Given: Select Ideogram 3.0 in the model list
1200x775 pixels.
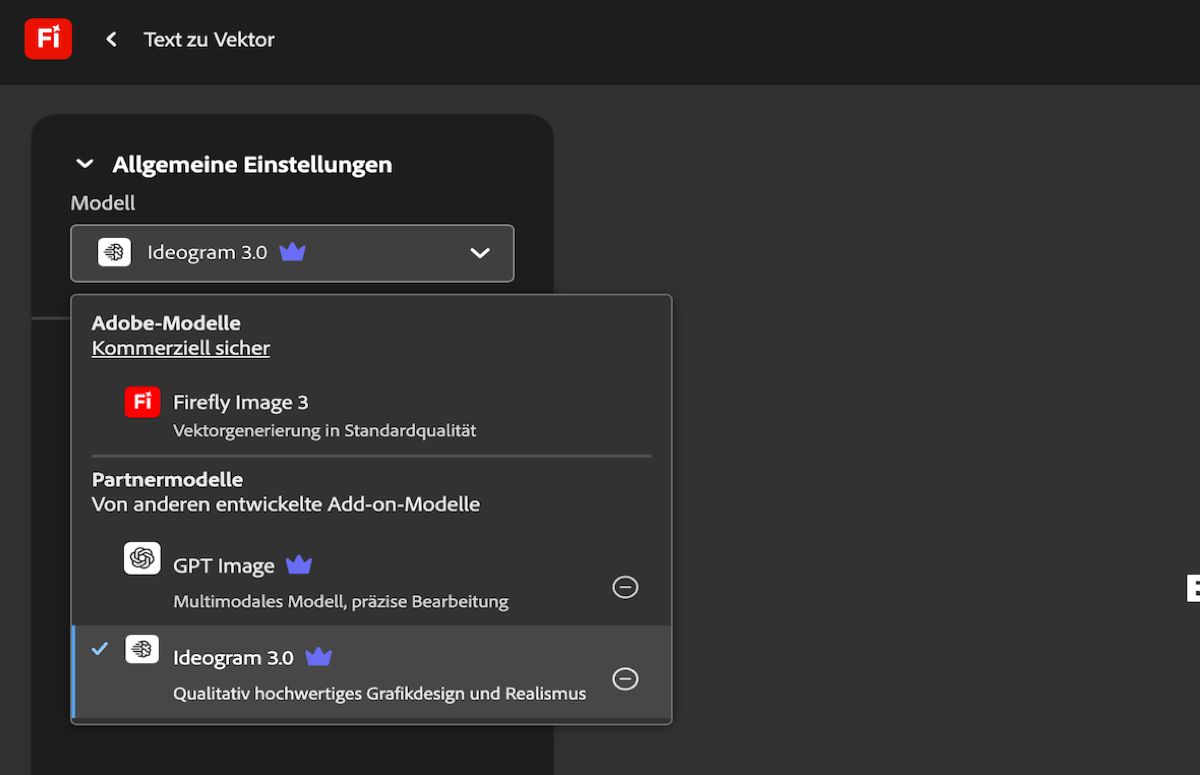Looking at the screenshot, I should [x=371, y=672].
